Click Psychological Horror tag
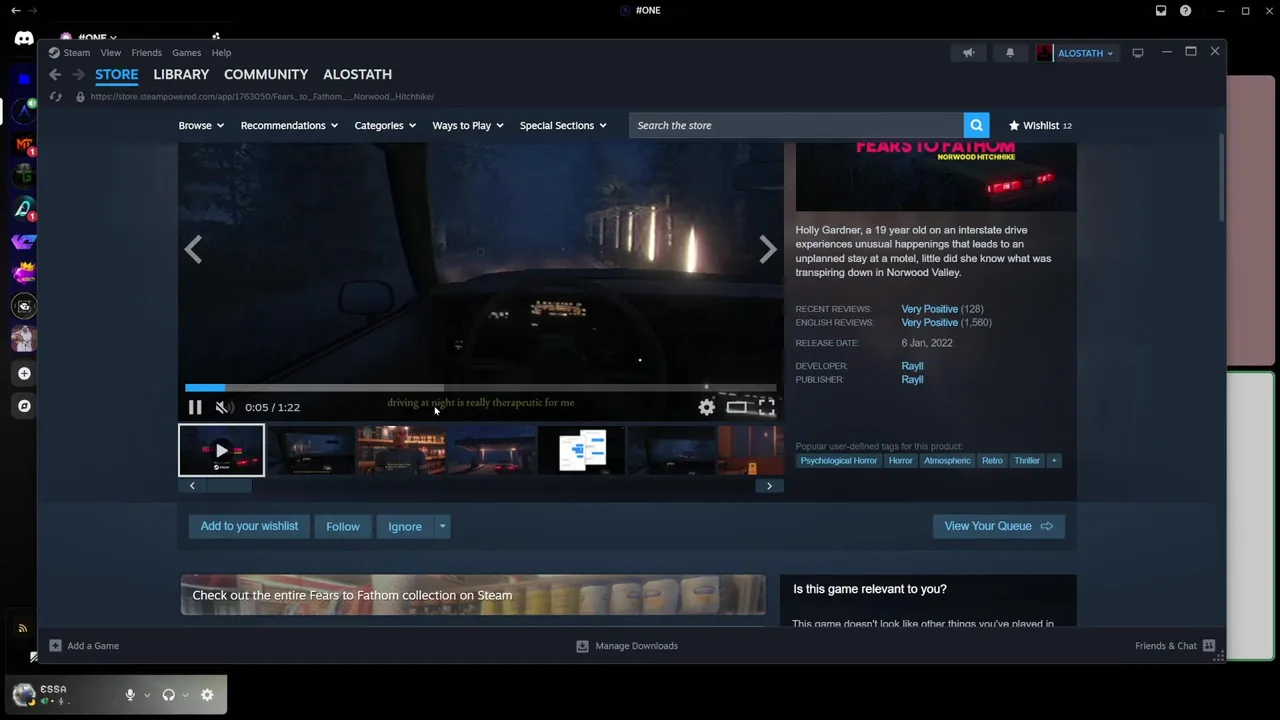1280x720 pixels. [x=839, y=461]
